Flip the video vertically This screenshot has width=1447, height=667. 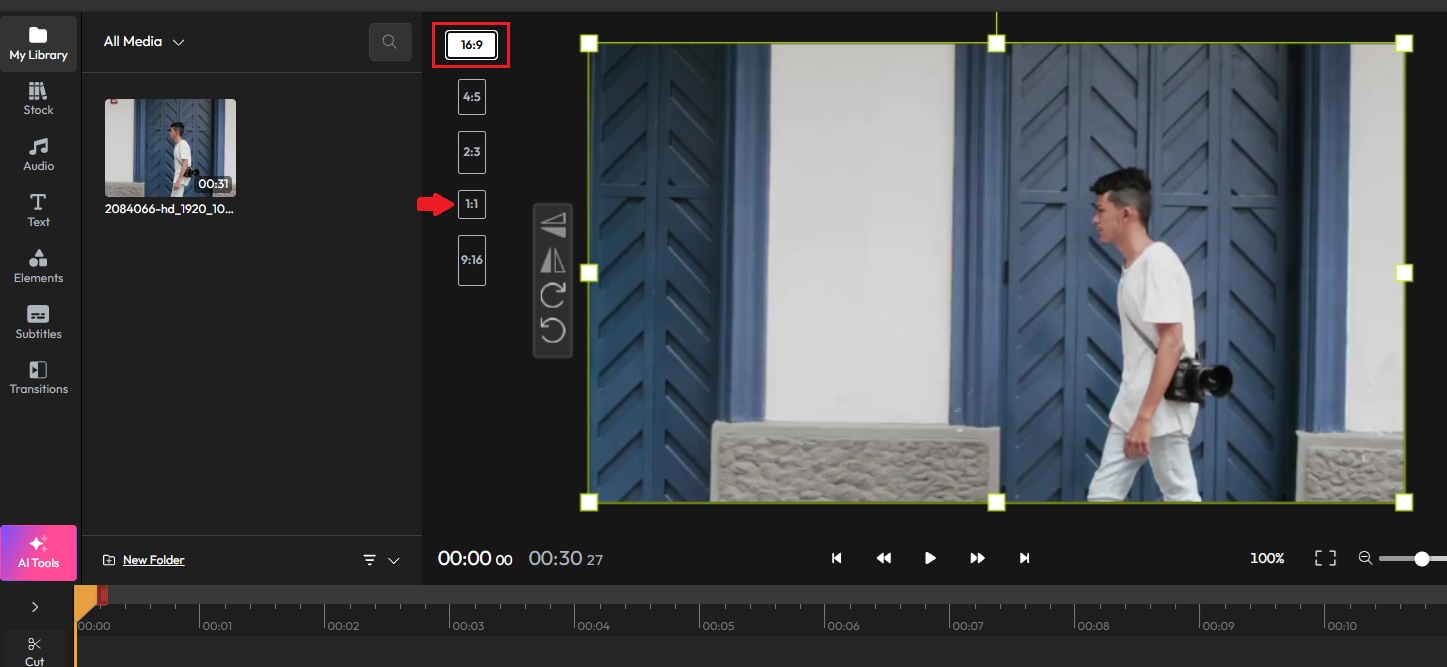[553, 224]
